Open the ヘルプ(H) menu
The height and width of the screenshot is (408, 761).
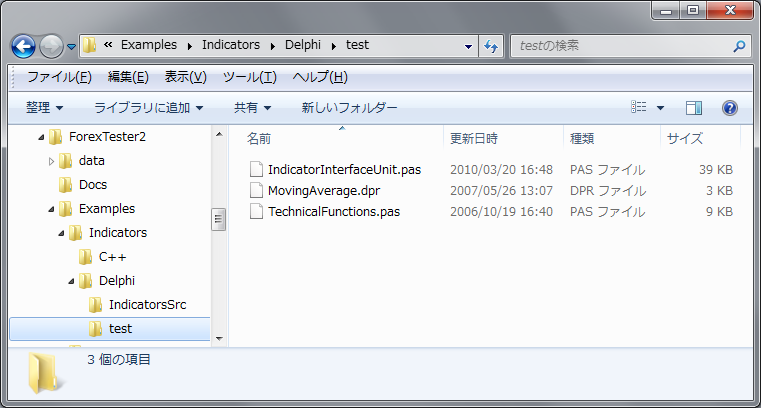320,77
